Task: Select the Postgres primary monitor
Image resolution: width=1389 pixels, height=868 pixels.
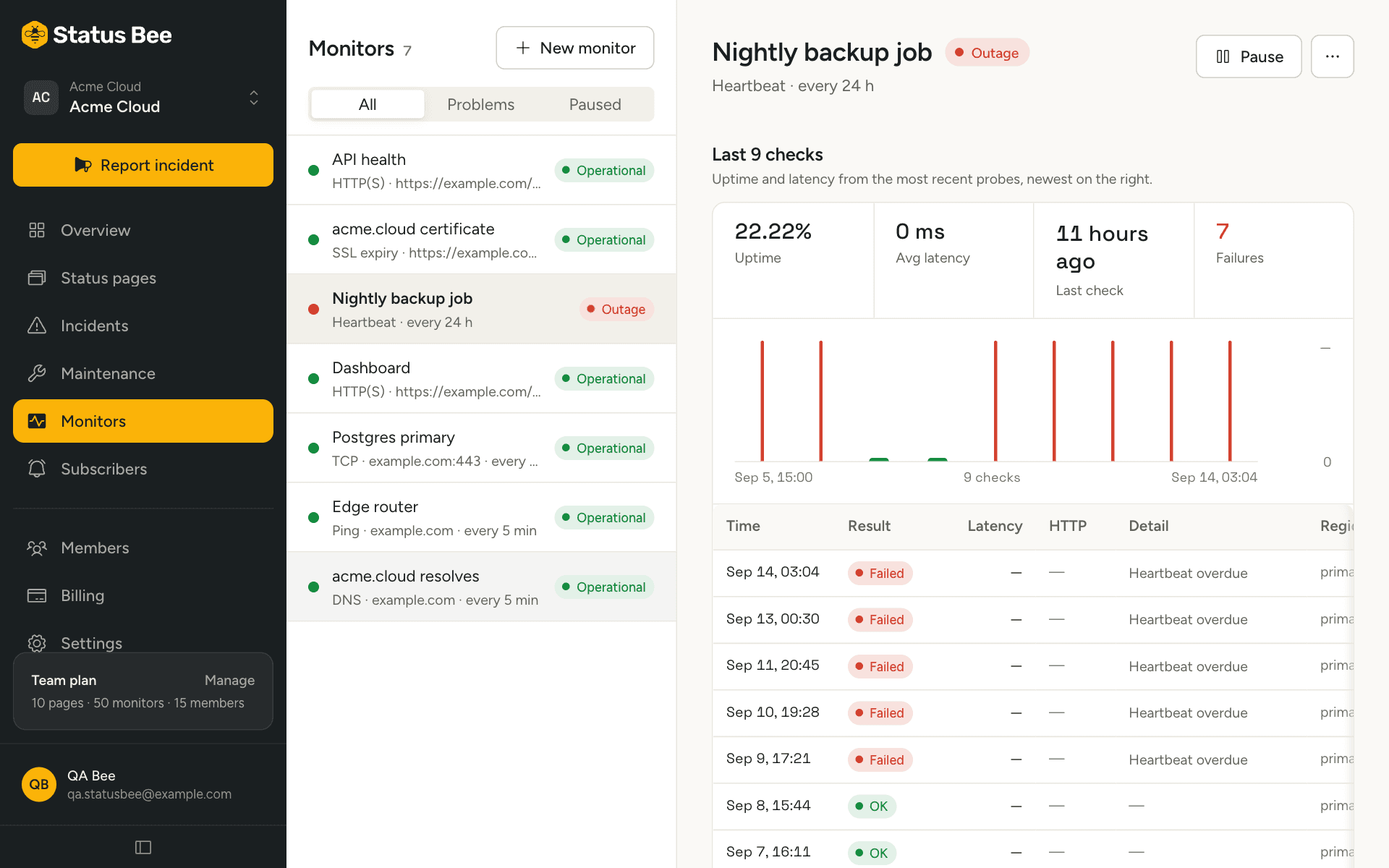Action: coord(481,448)
